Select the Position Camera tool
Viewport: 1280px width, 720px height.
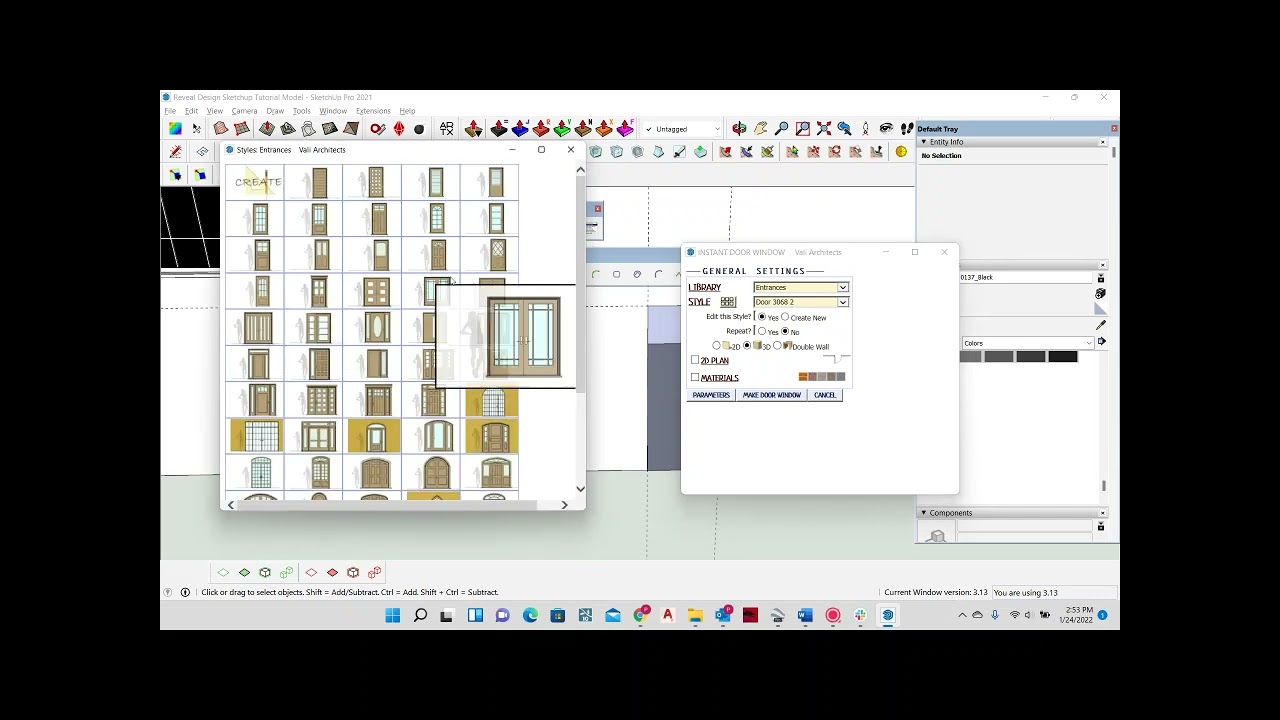[x=866, y=129]
